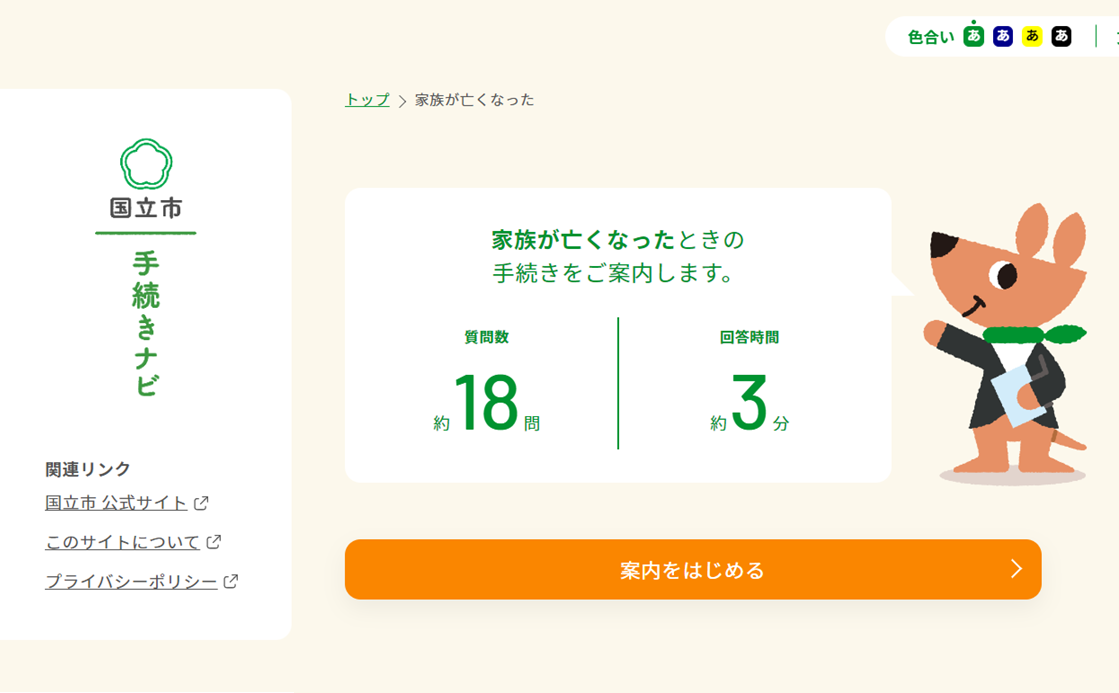Click the 家族が亡くなった breadcrumb text

tap(475, 100)
